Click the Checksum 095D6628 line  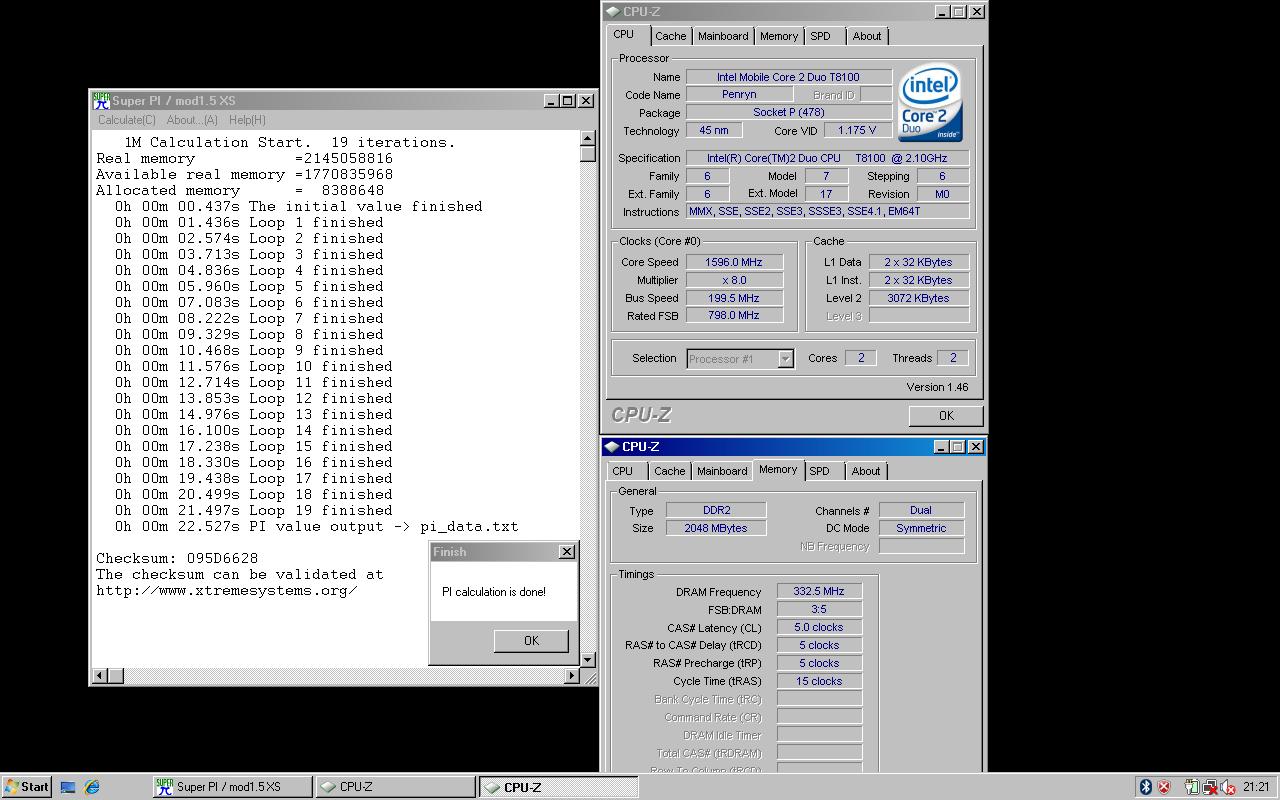[177, 558]
